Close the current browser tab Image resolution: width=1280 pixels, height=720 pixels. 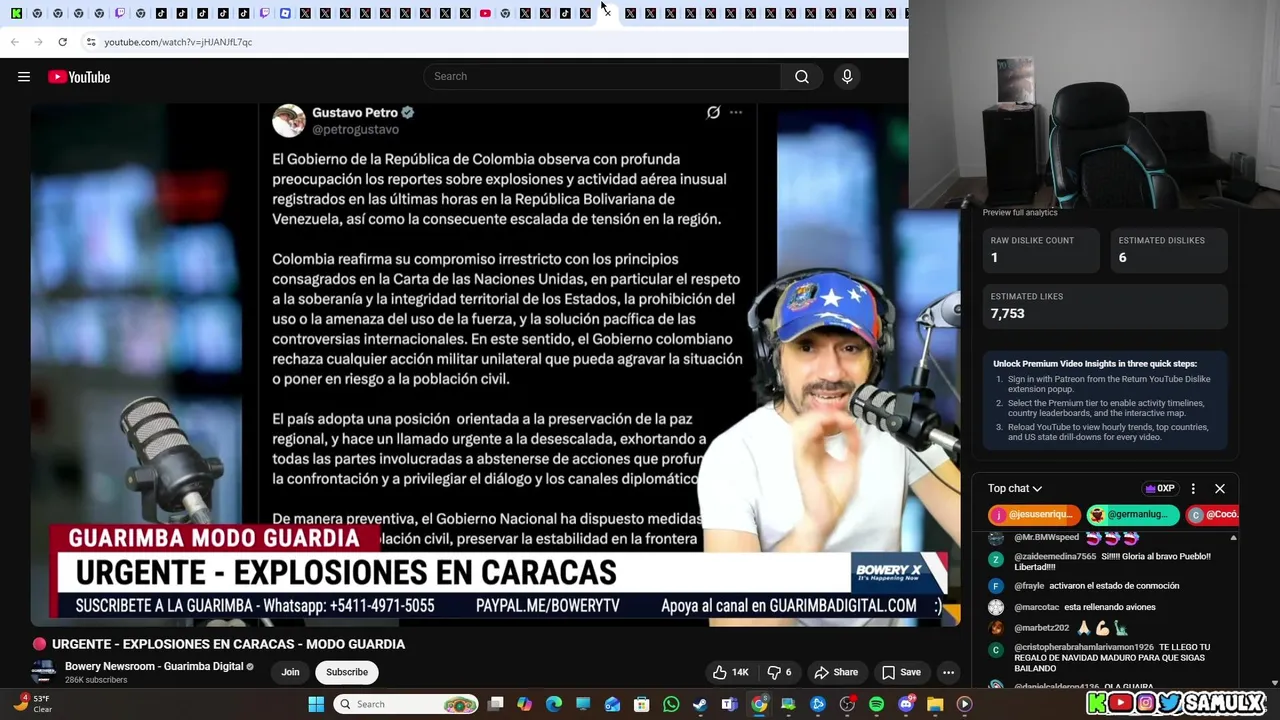click(x=606, y=13)
